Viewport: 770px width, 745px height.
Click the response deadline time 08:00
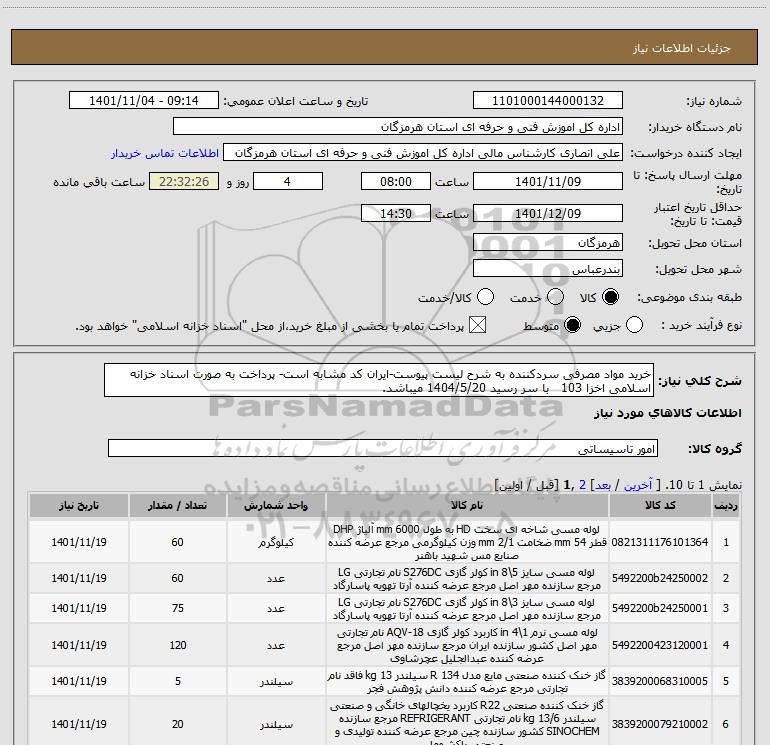pyautogui.click(x=396, y=181)
